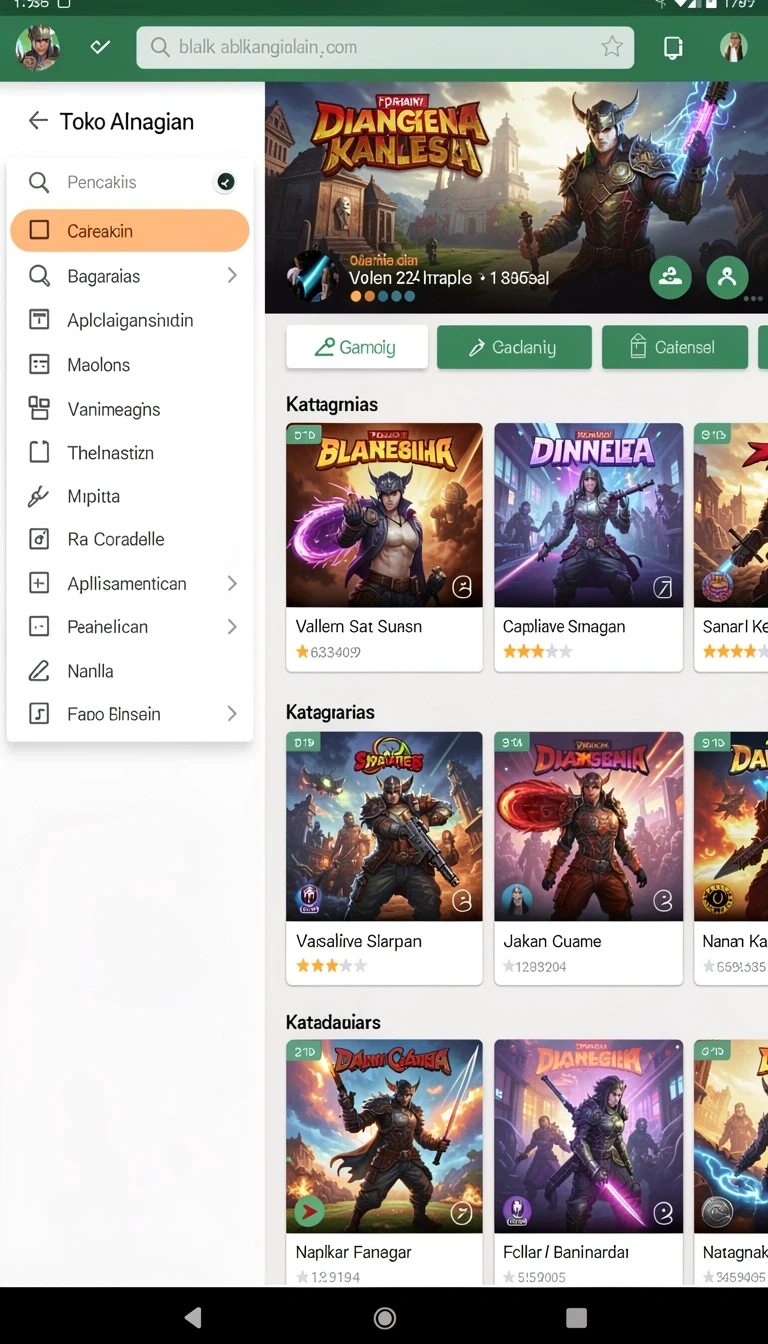Tap circle badge on Vallern Sat Suasn artwork
This screenshot has height=1344, width=768.
click(x=462, y=587)
